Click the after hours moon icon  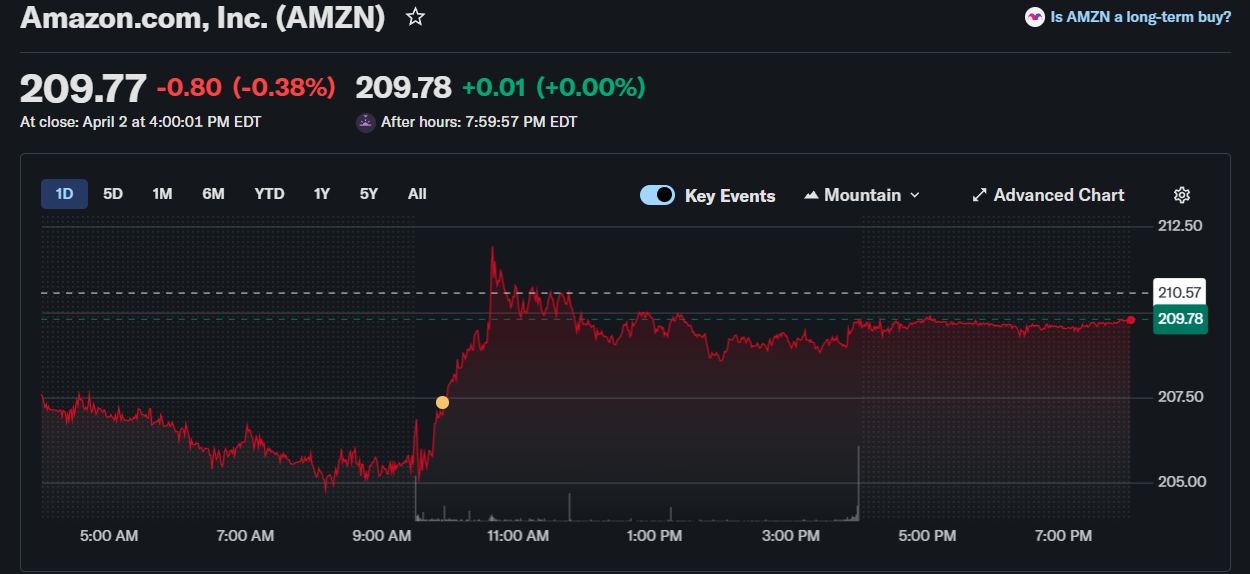point(365,122)
